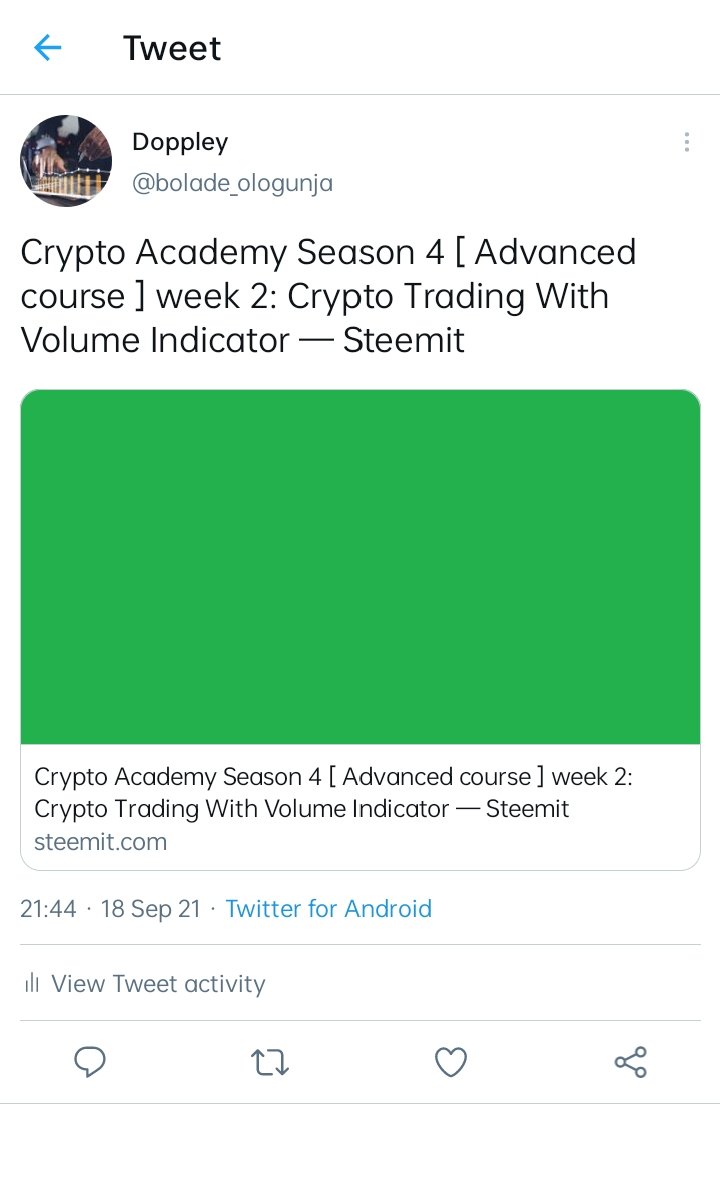The image size is (720, 1179).
Task: Tap the 18 Sep 21 date
Action: (x=150, y=909)
